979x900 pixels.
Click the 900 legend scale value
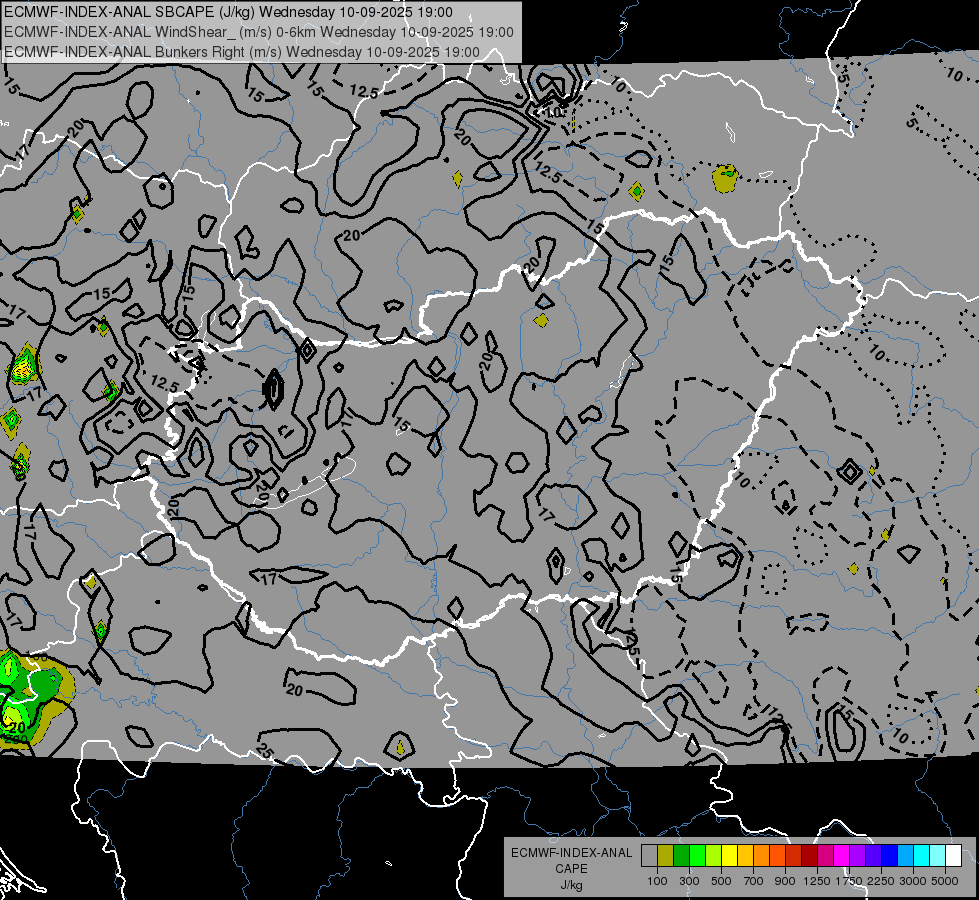tap(785, 881)
